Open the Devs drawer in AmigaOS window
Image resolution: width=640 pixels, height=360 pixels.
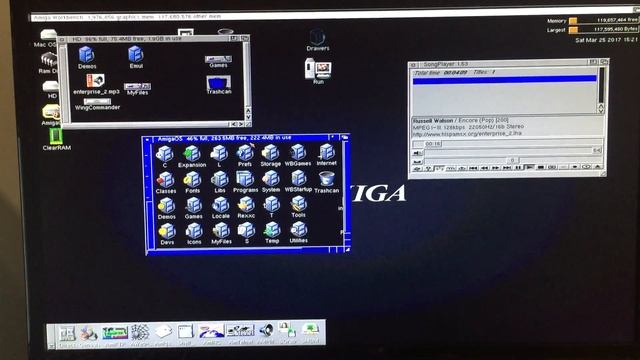pyautogui.click(x=167, y=234)
